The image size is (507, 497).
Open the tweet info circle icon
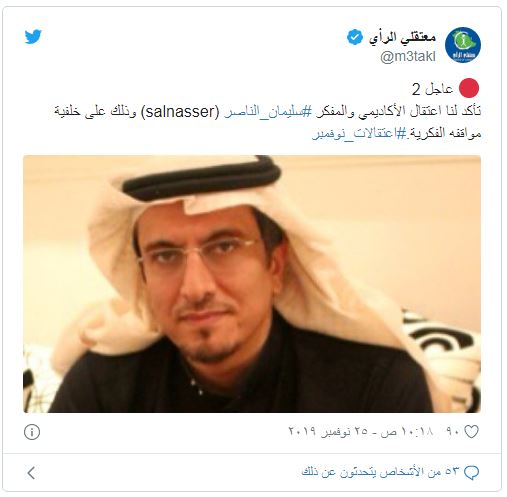32,432
